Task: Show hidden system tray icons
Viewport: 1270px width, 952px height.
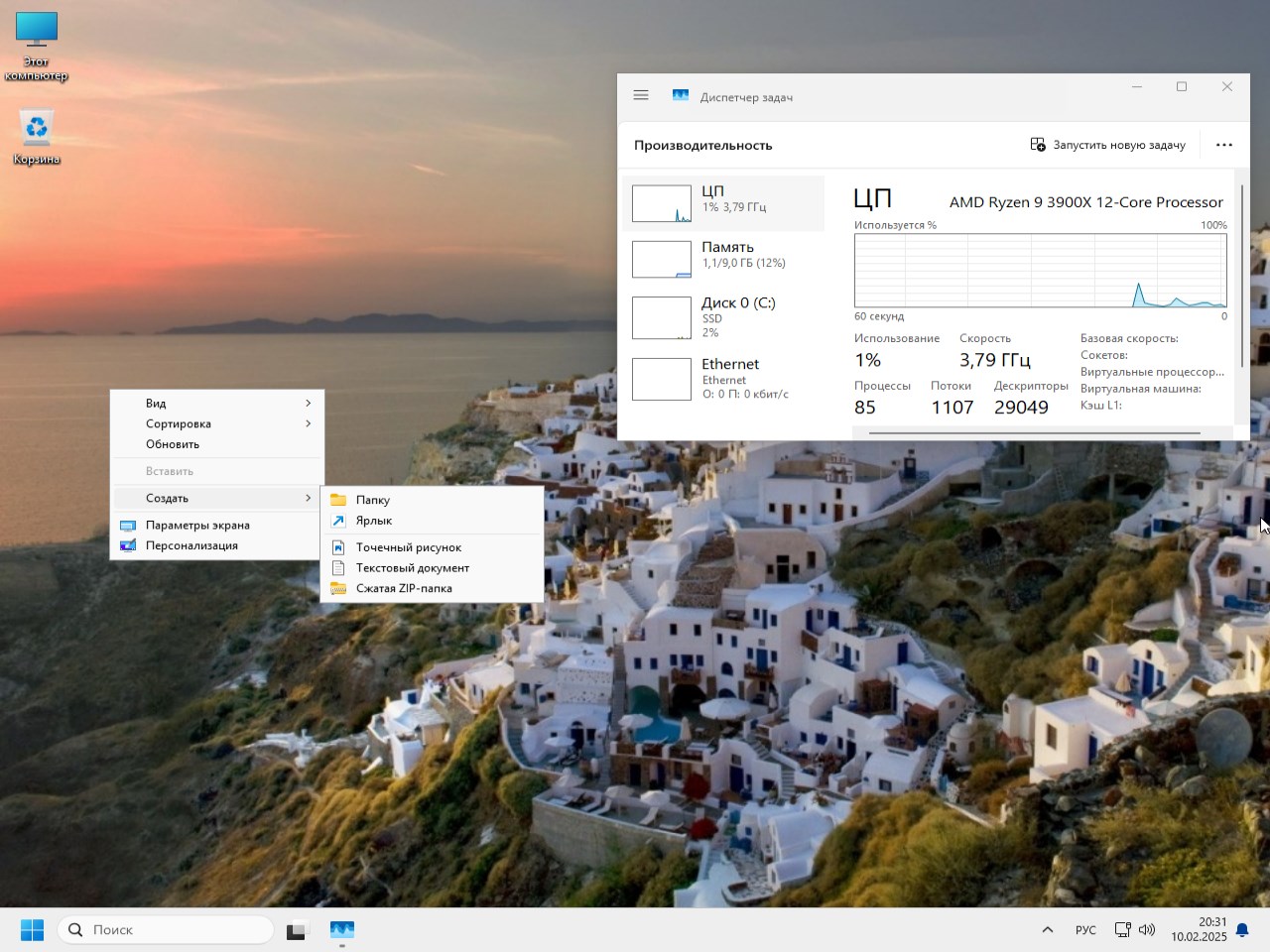Action: (1047, 930)
